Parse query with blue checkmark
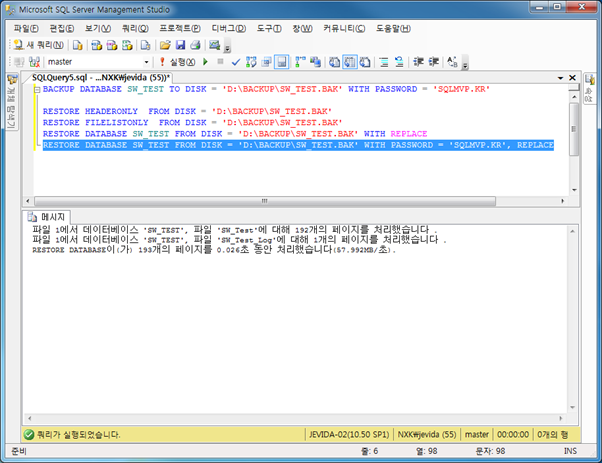 [236, 62]
